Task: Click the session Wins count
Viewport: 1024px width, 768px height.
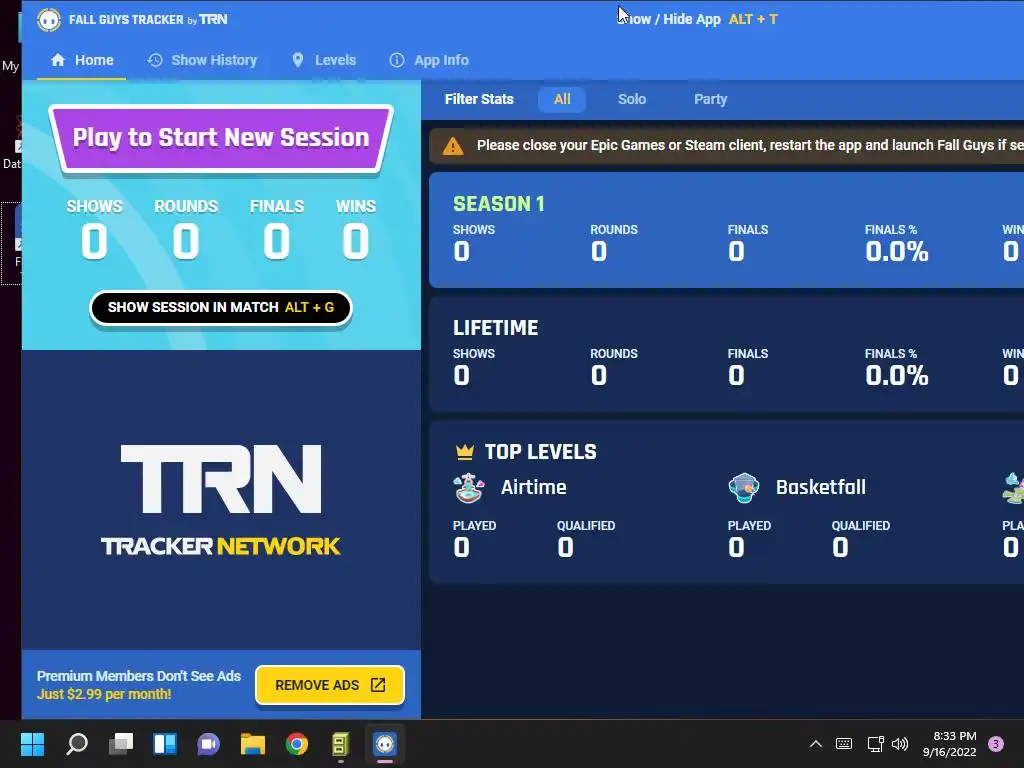Action: pos(355,241)
